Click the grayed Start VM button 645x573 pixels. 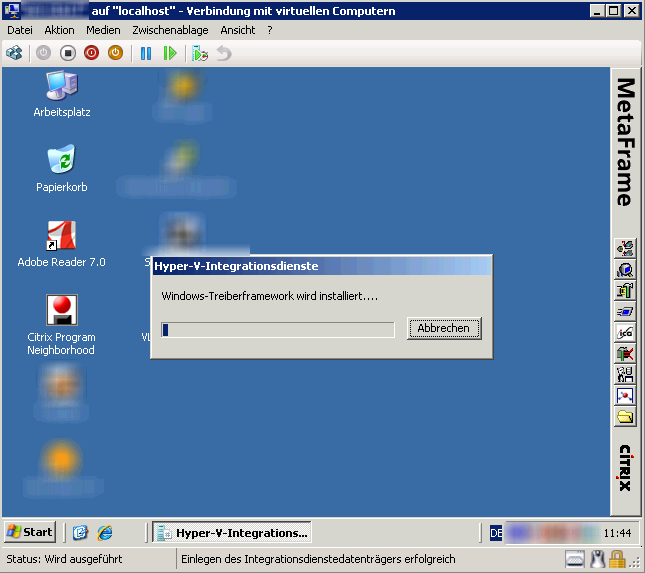pos(43,53)
